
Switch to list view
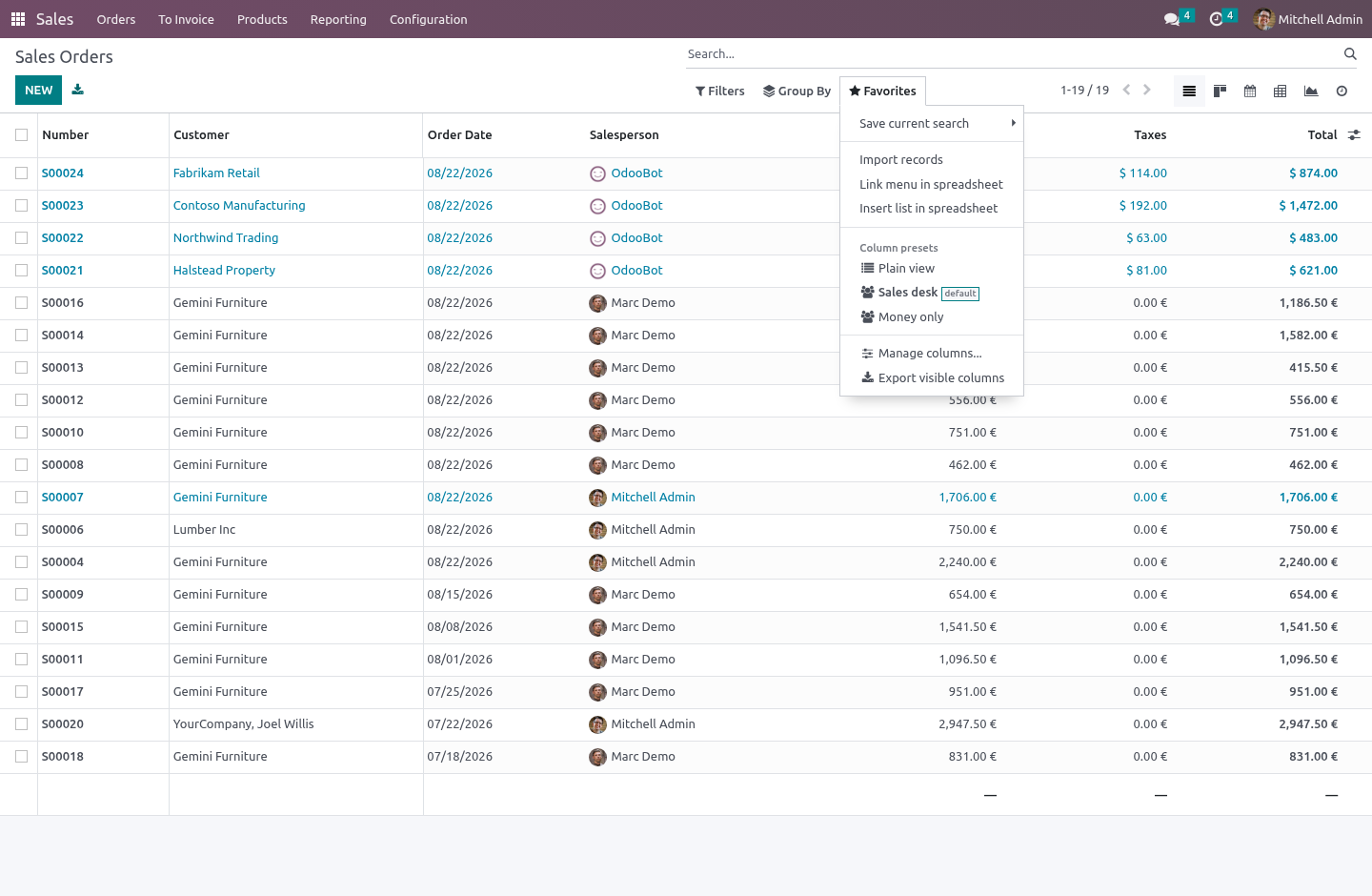[x=1189, y=91]
